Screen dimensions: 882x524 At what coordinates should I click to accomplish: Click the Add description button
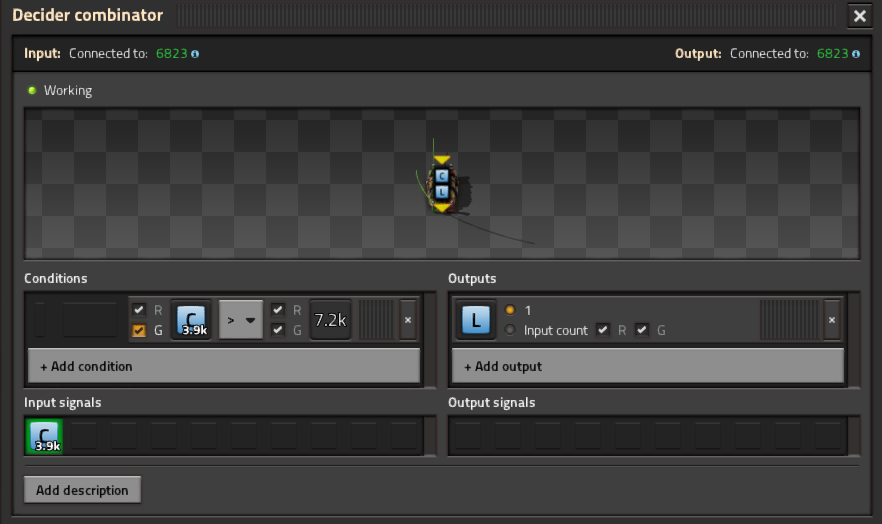tap(82, 490)
